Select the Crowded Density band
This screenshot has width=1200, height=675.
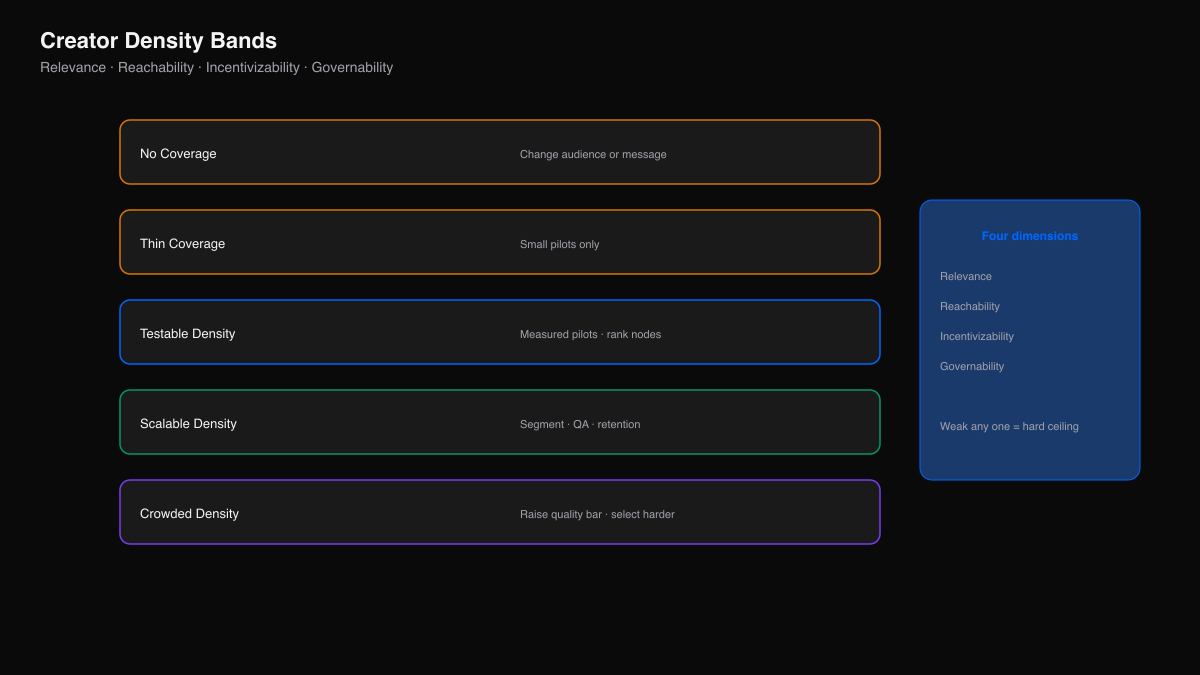point(500,512)
